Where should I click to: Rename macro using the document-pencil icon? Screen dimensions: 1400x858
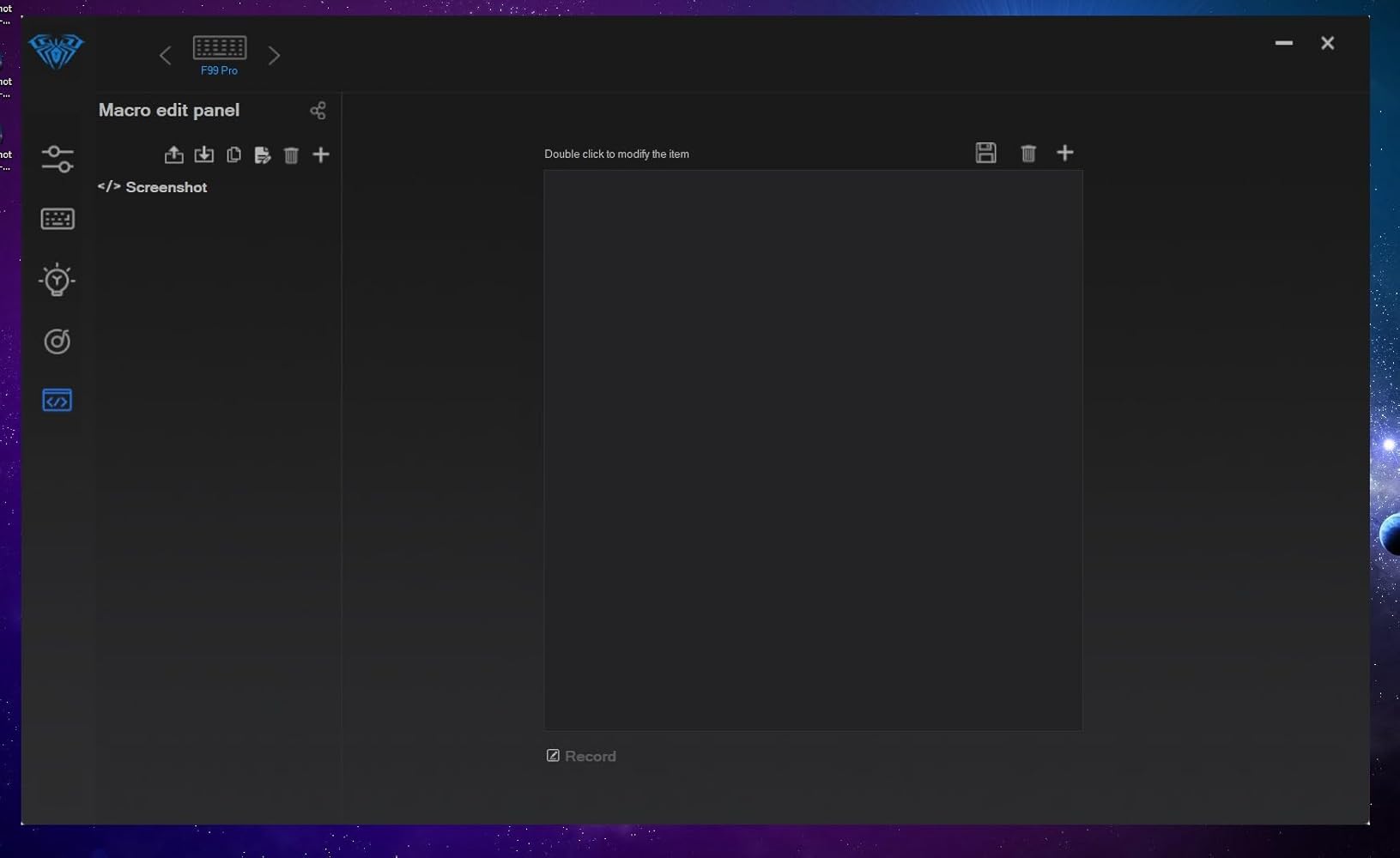[x=263, y=154]
